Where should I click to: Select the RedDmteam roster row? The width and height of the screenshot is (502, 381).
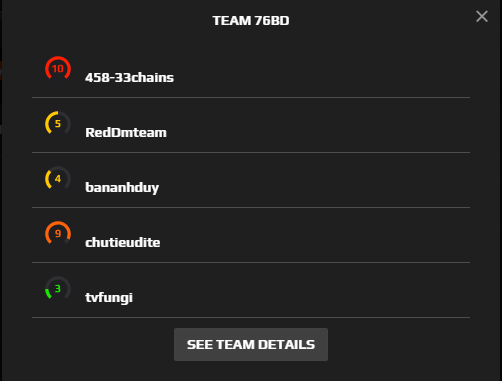251,125
